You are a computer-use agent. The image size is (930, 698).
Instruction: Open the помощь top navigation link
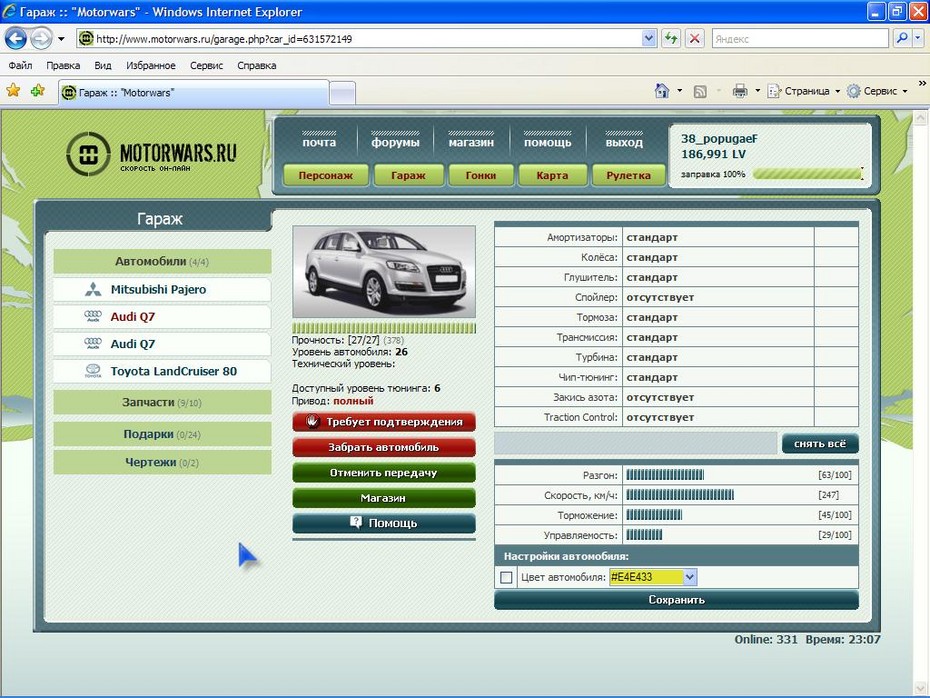point(547,142)
